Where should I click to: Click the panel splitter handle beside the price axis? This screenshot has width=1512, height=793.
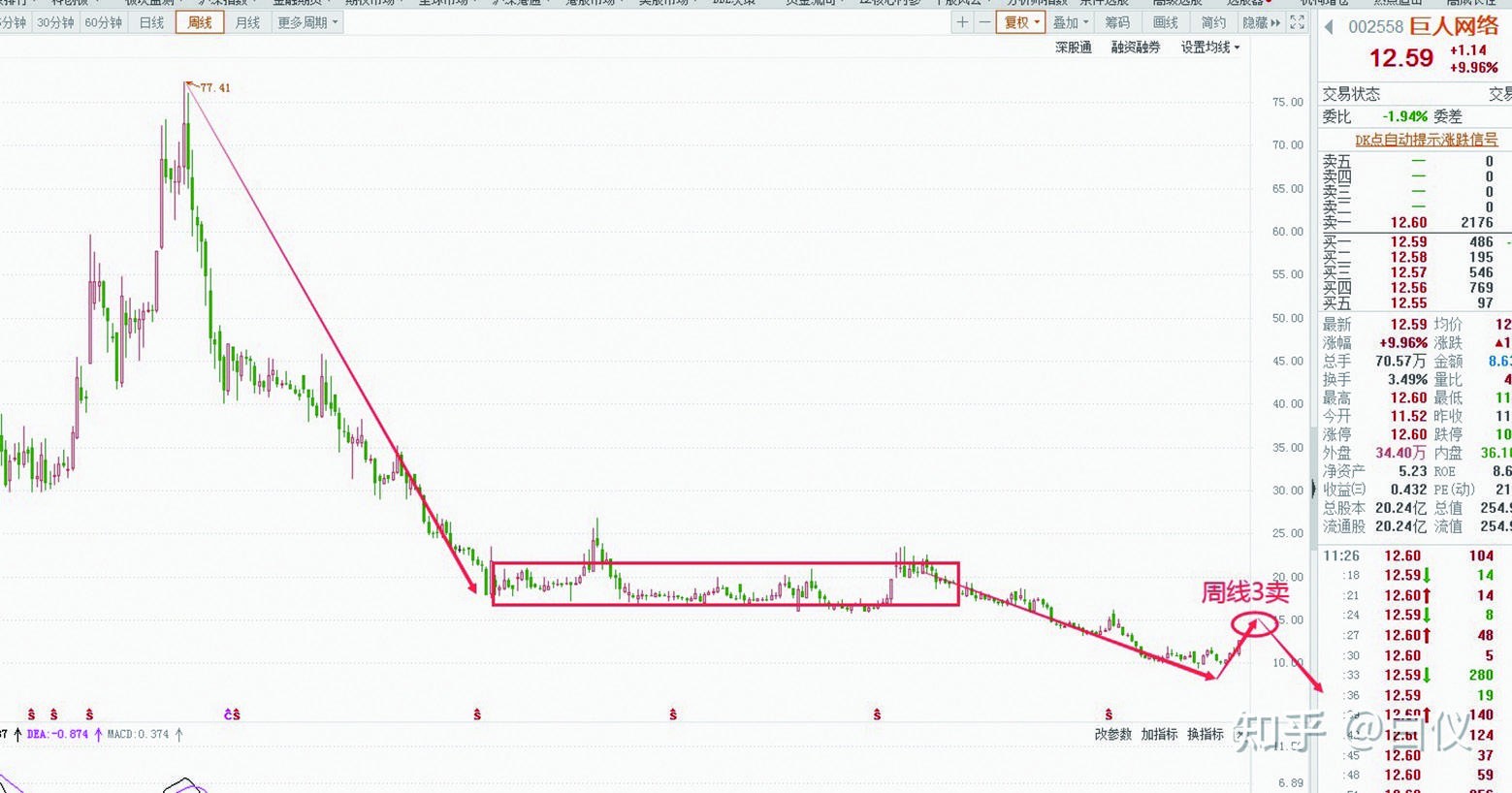pos(1313,490)
